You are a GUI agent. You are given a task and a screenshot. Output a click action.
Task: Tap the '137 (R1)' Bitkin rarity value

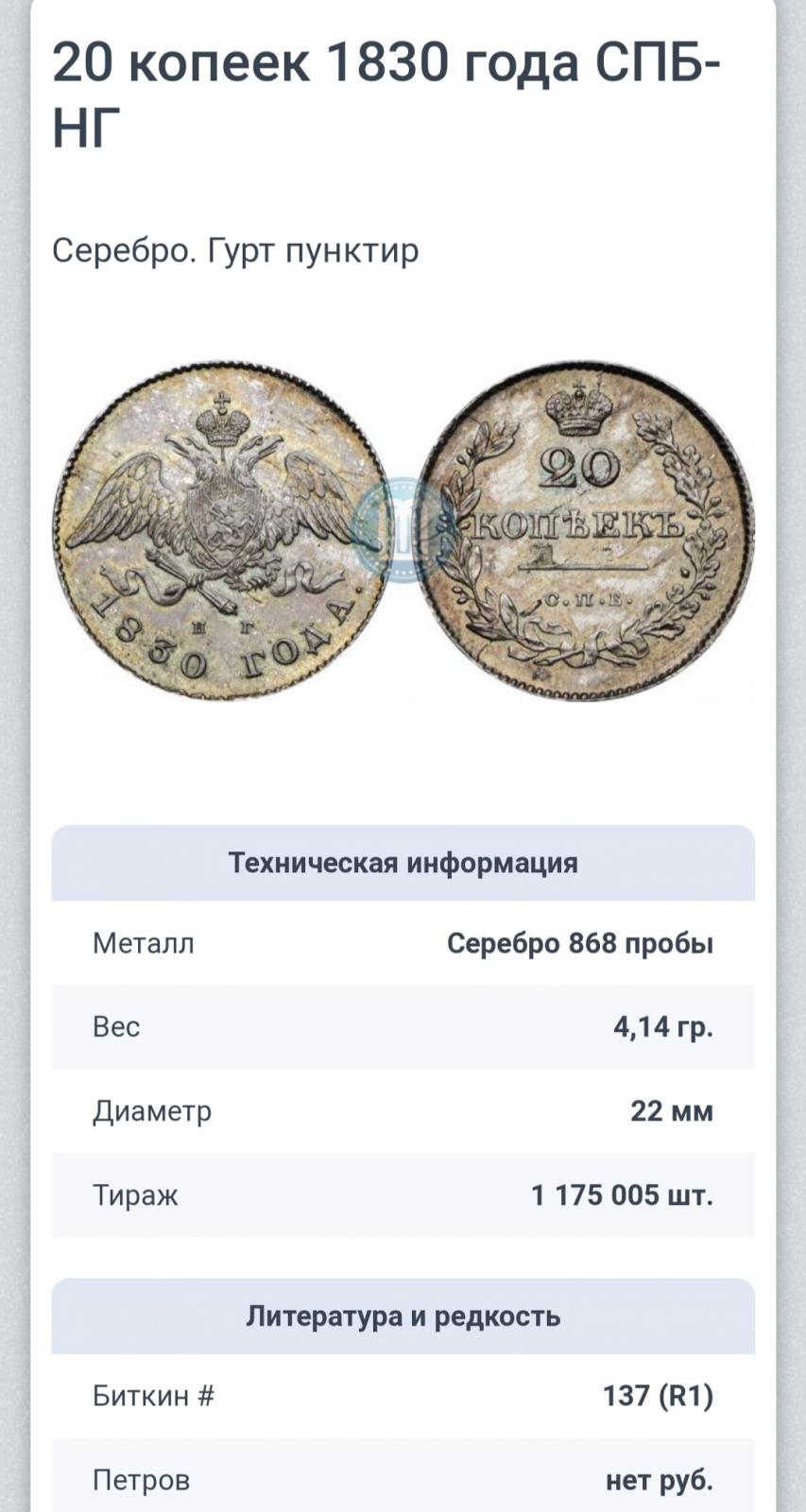point(659,1396)
